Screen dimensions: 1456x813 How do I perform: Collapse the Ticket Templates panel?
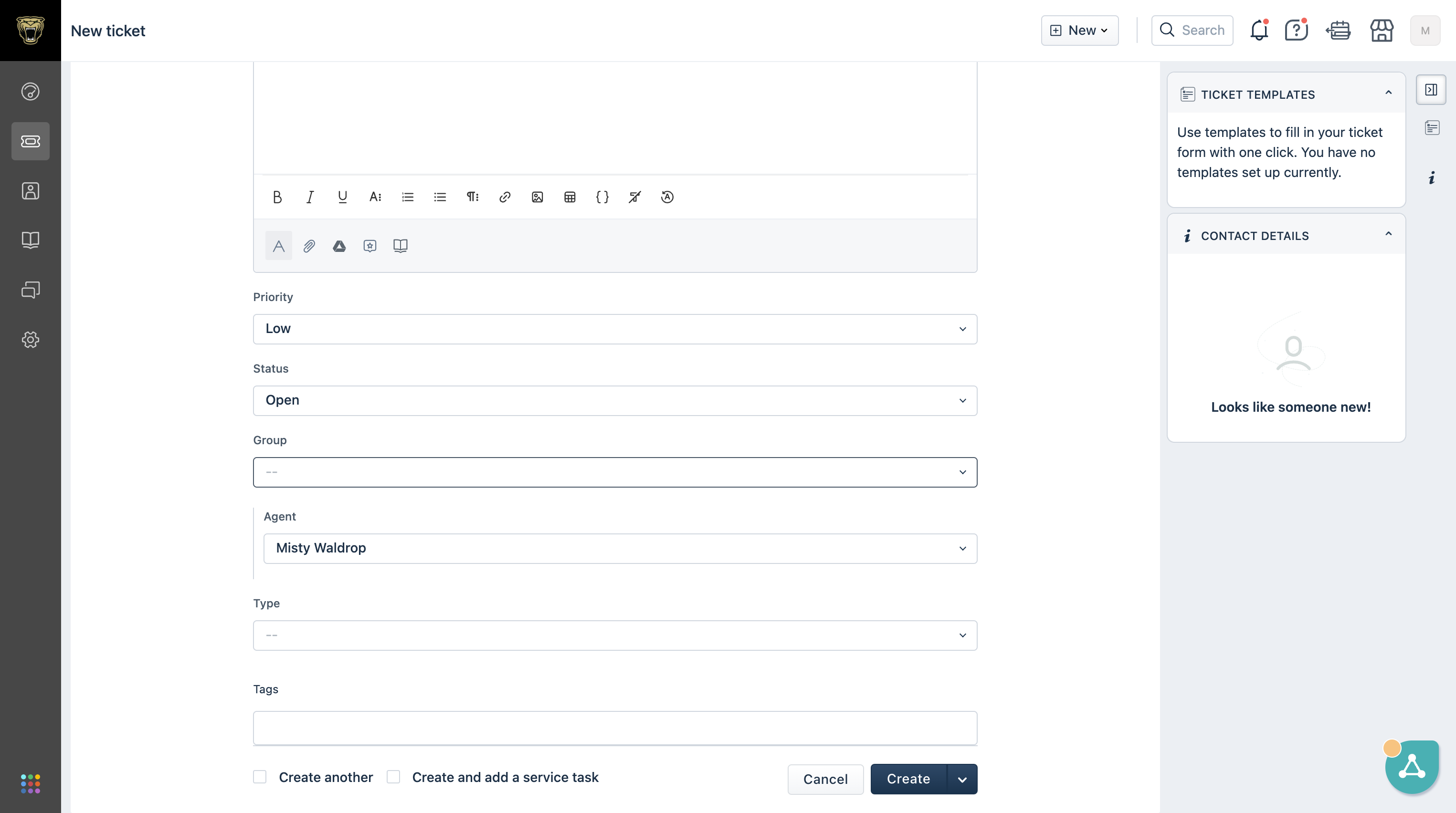(x=1388, y=93)
